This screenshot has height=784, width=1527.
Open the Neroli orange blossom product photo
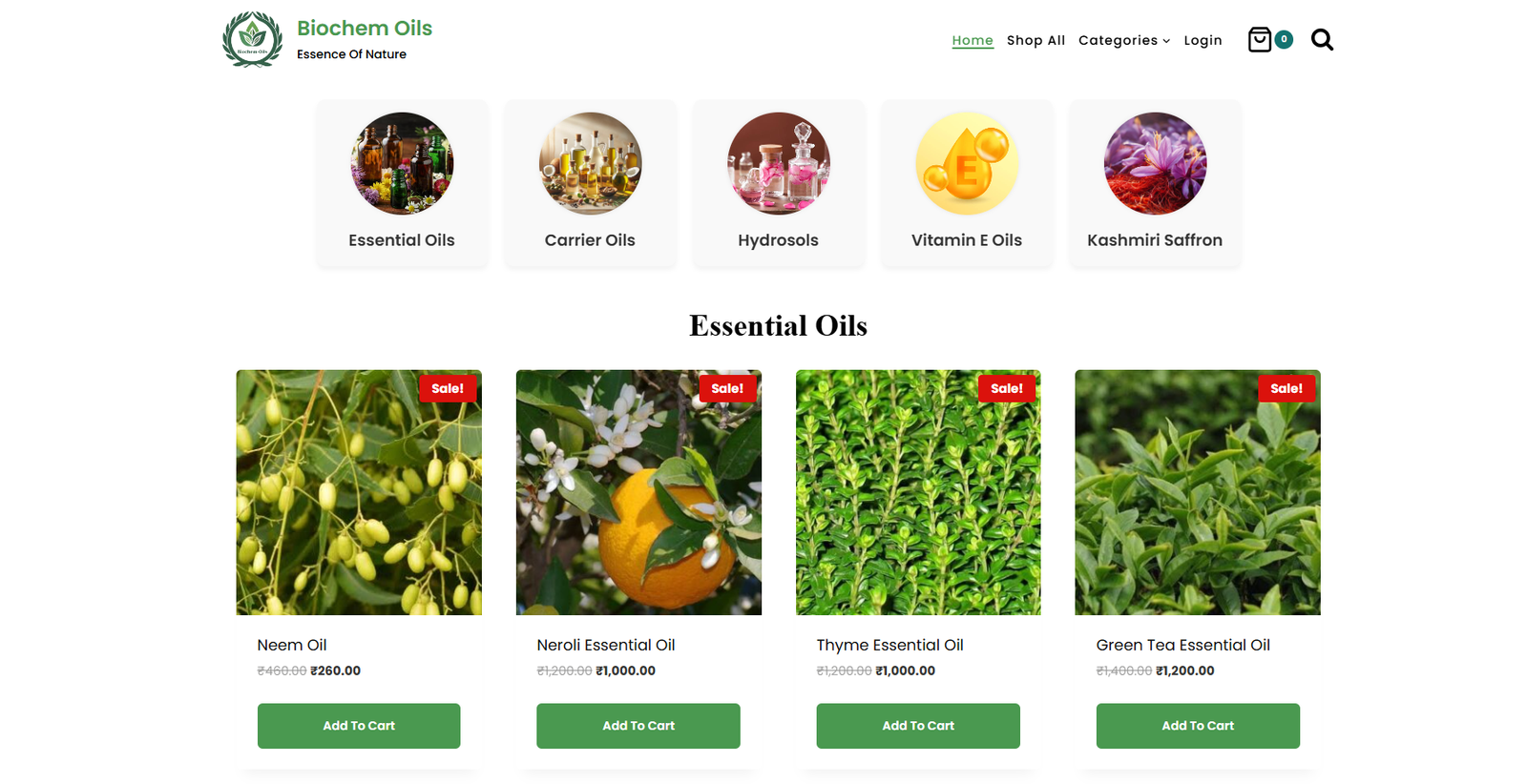click(x=638, y=492)
